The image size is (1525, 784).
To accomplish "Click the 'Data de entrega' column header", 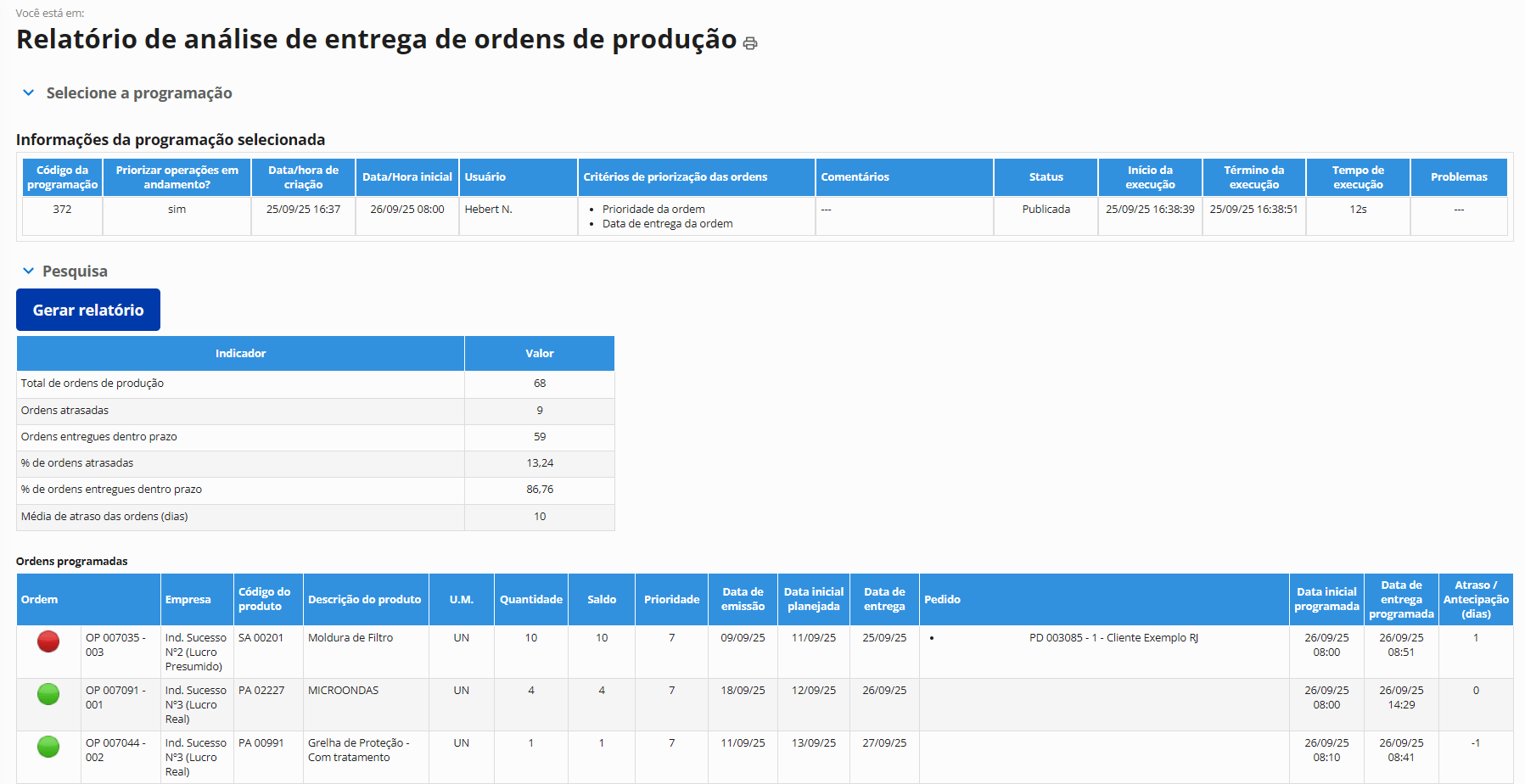I will 884,600.
